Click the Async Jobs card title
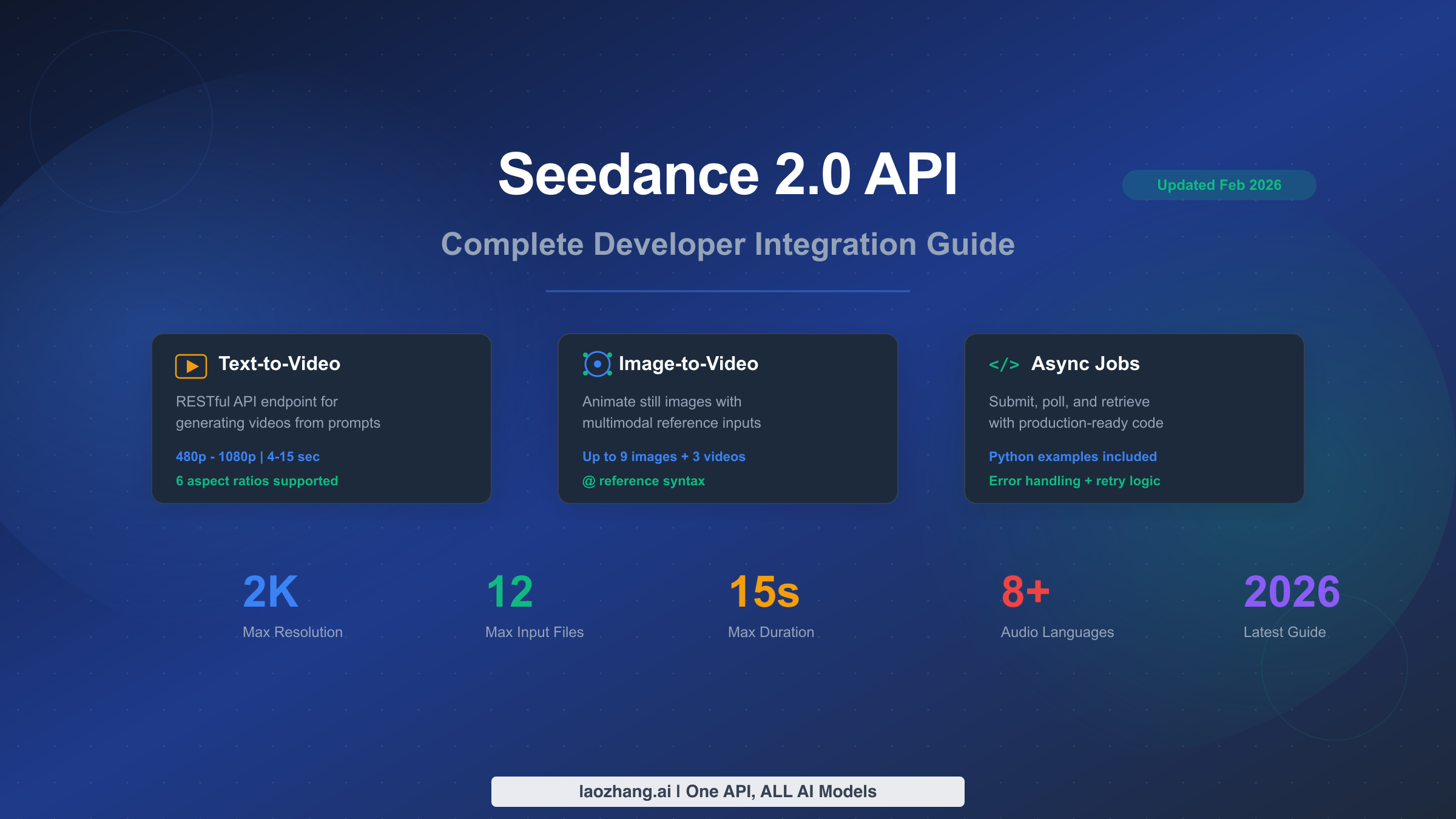Viewport: 1456px width, 819px height. click(x=1086, y=364)
